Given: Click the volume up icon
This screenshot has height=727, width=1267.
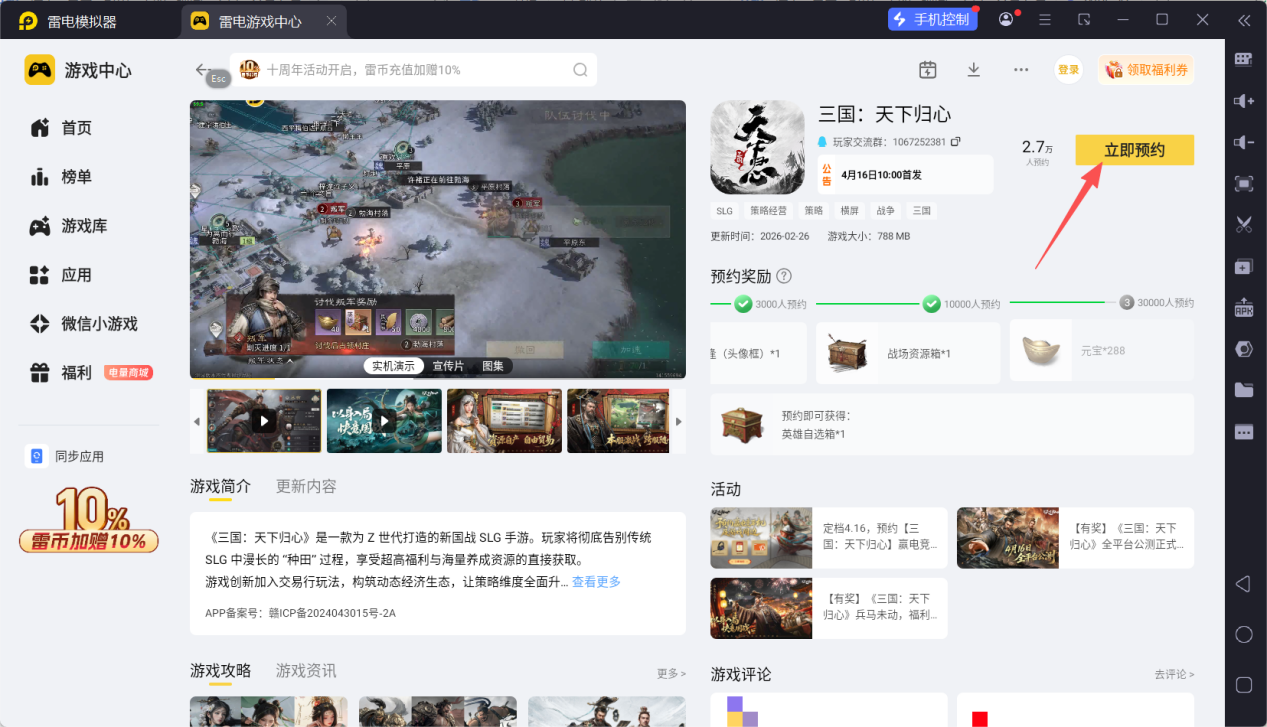Looking at the screenshot, I should 1244,101.
